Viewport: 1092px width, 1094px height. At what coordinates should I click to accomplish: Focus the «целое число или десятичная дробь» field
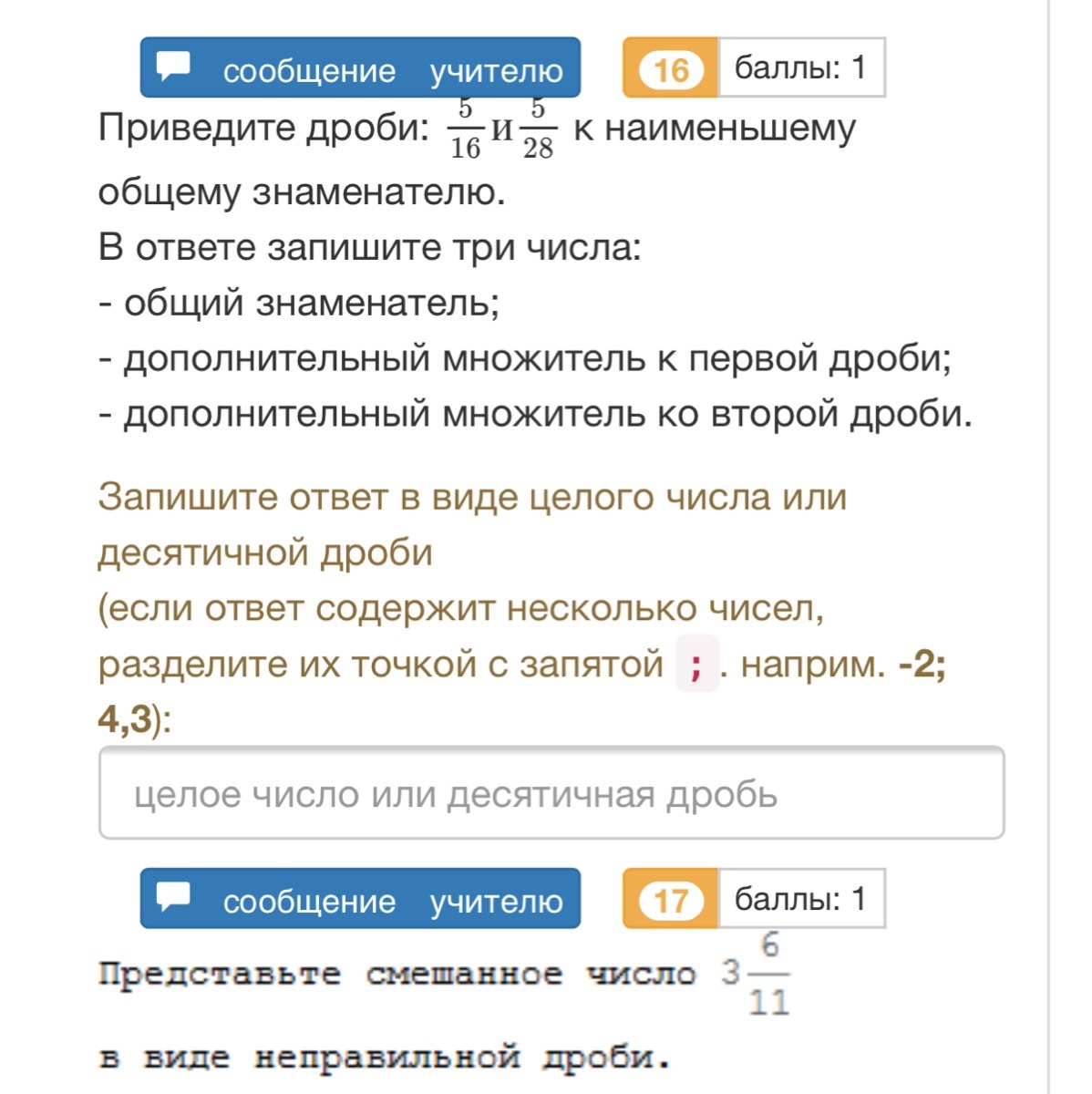[x=551, y=793]
